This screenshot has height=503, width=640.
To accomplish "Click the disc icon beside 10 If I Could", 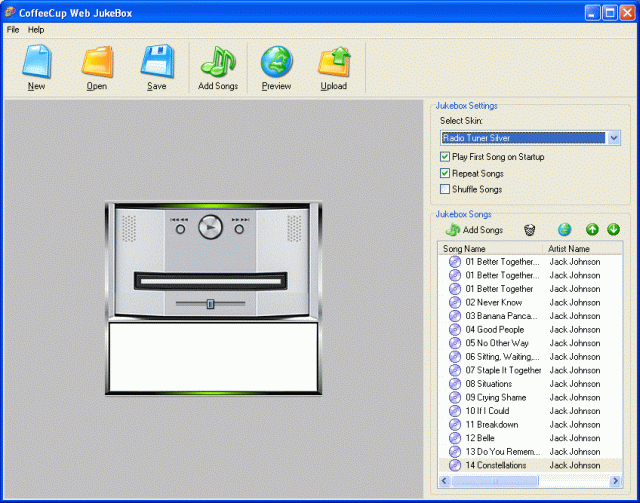I will pyautogui.click(x=455, y=411).
